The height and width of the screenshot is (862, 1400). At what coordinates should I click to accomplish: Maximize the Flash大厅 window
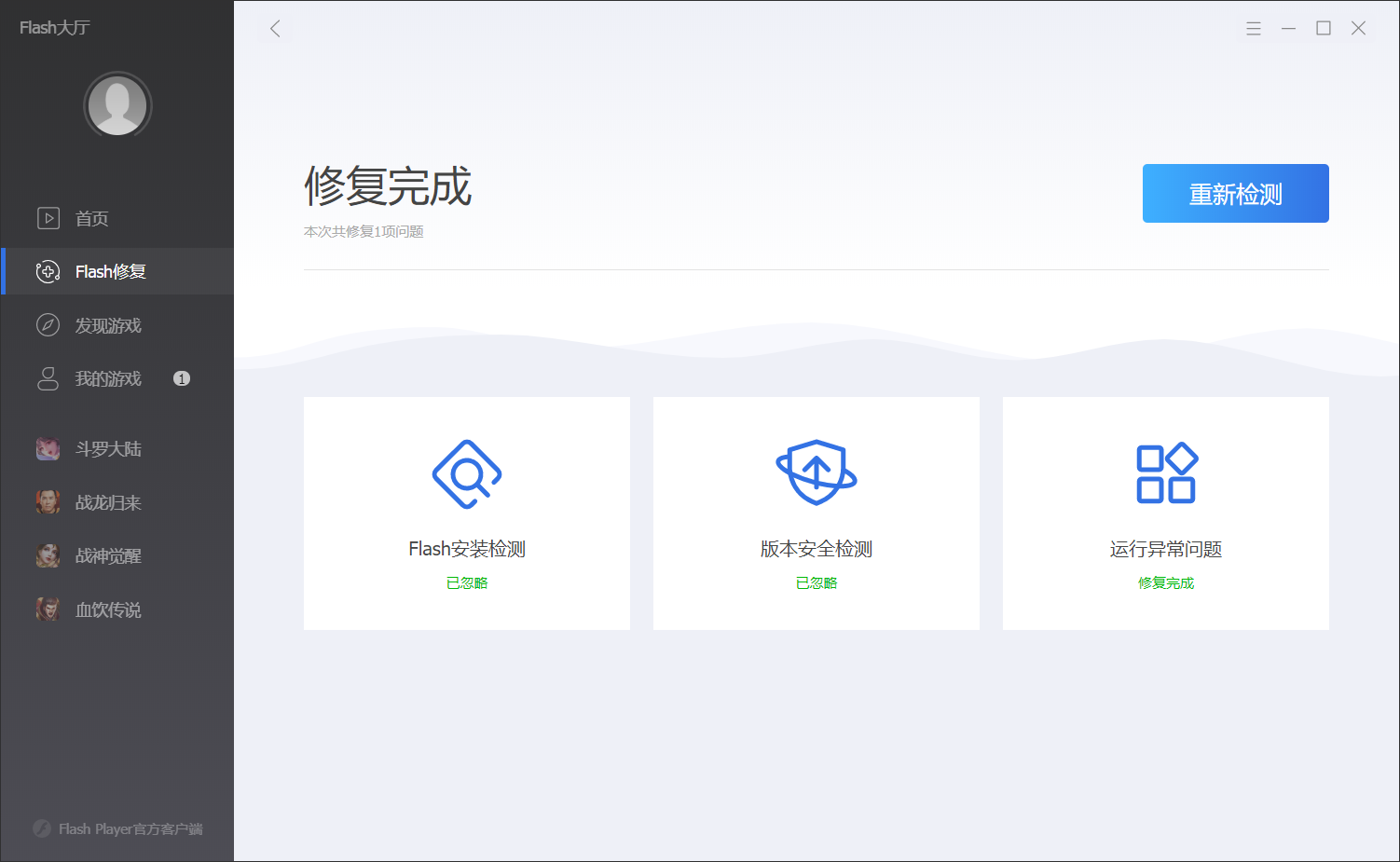(1323, 29)
